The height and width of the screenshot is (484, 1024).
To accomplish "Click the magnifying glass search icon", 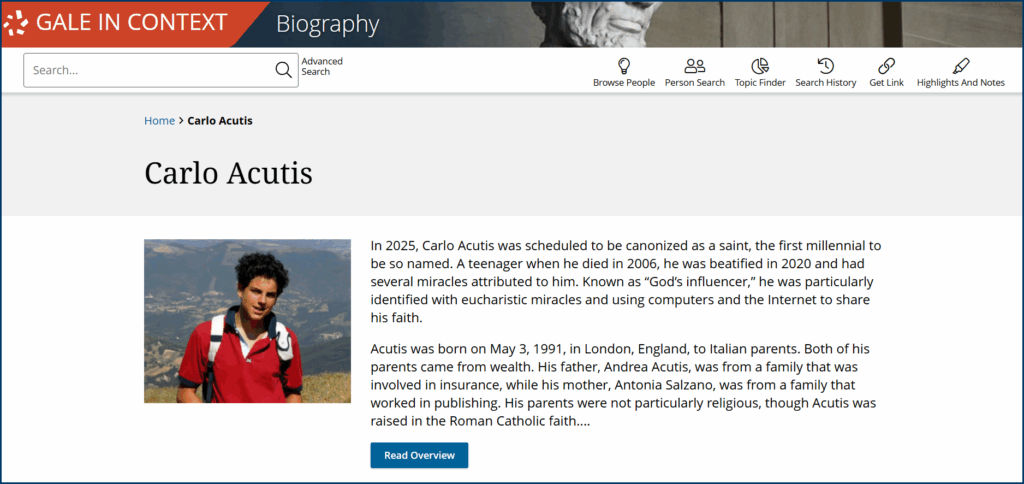I will tap(283, 70).
